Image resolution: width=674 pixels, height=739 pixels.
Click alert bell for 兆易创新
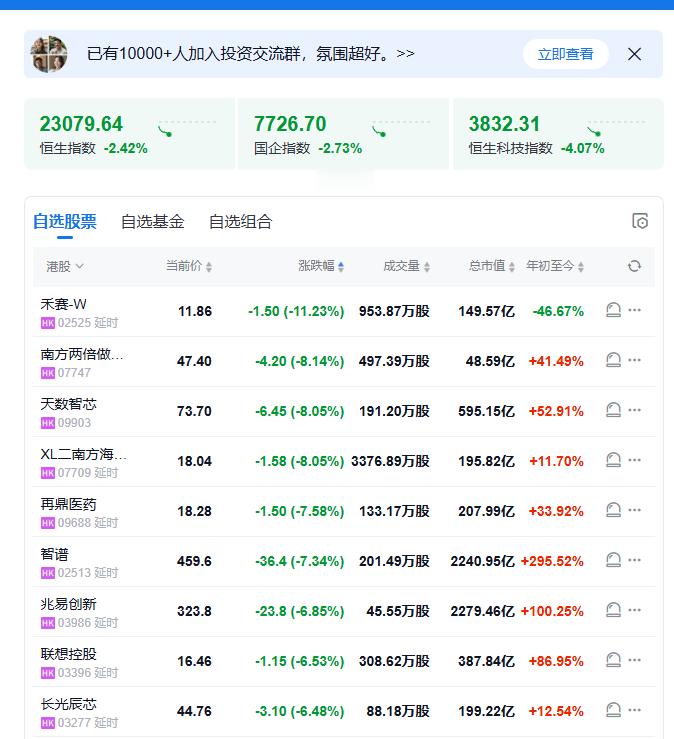click(x=613, y=609)
